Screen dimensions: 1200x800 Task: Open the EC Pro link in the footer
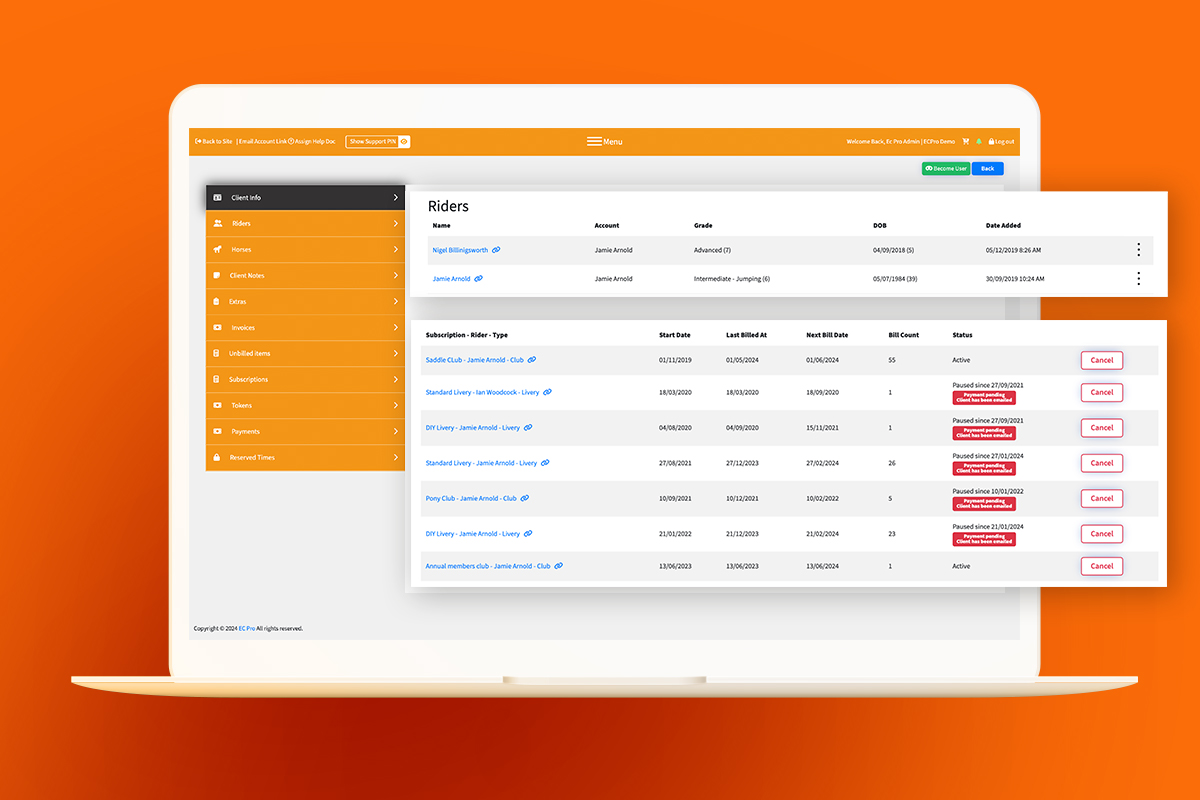click(x=245, y=628)
